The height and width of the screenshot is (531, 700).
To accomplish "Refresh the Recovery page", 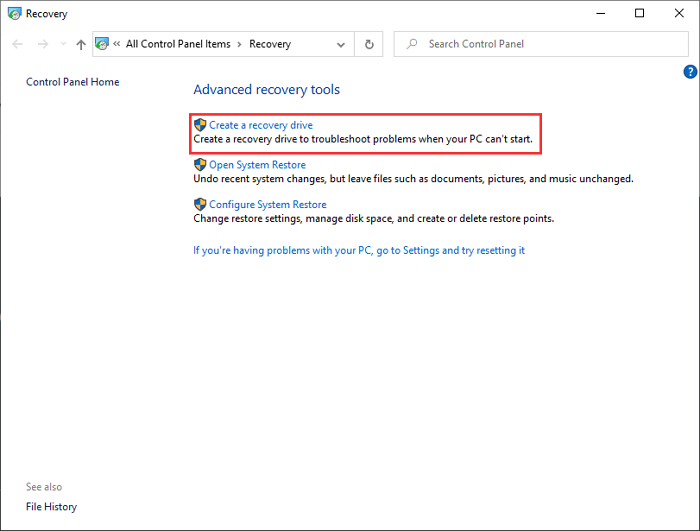I will (369, 44).
